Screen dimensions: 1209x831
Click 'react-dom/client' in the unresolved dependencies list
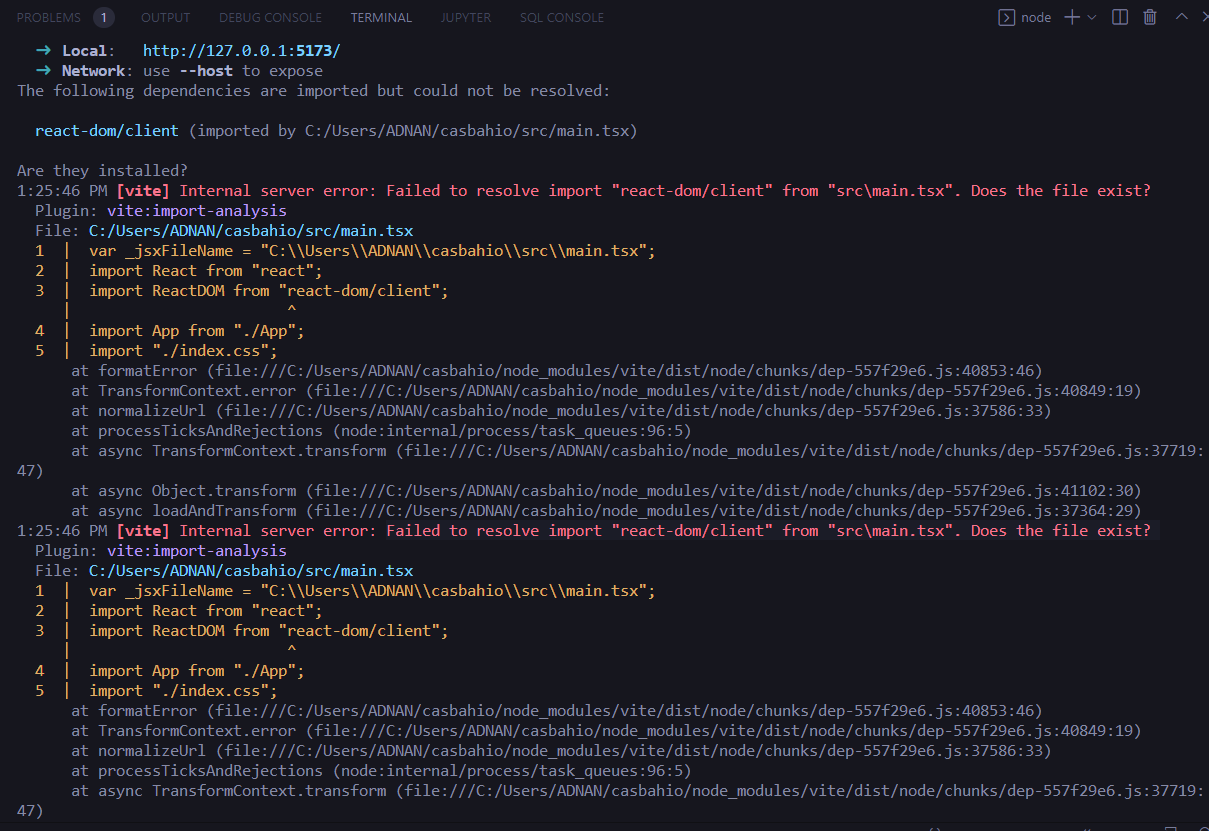point(107,131)
